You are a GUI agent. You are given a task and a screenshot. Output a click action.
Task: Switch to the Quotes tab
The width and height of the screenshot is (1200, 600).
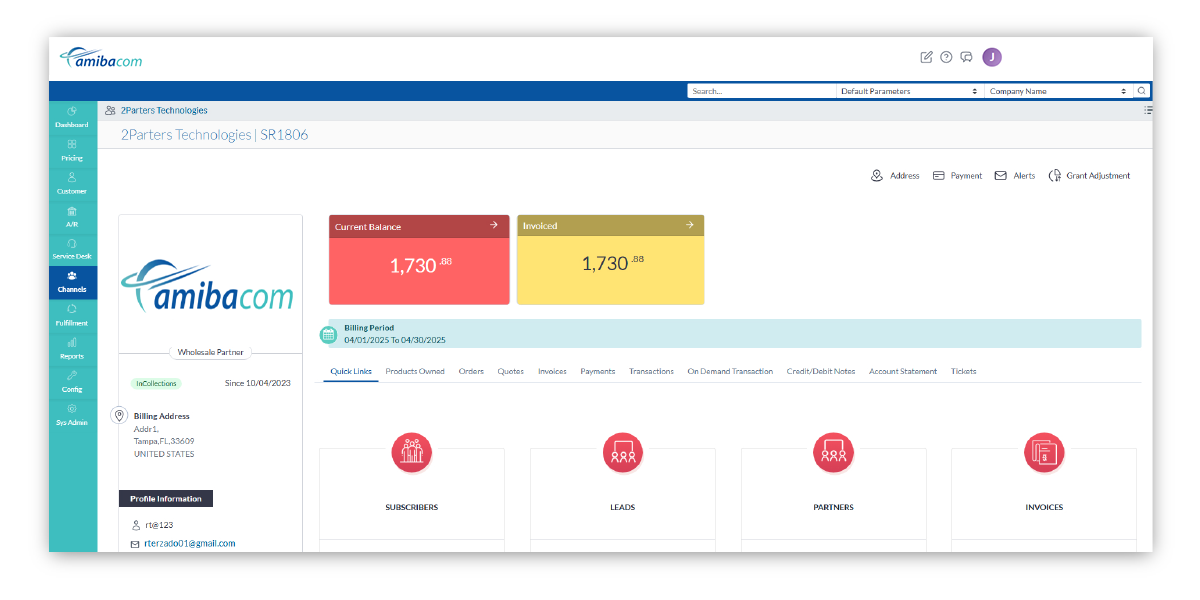(511, 372)
